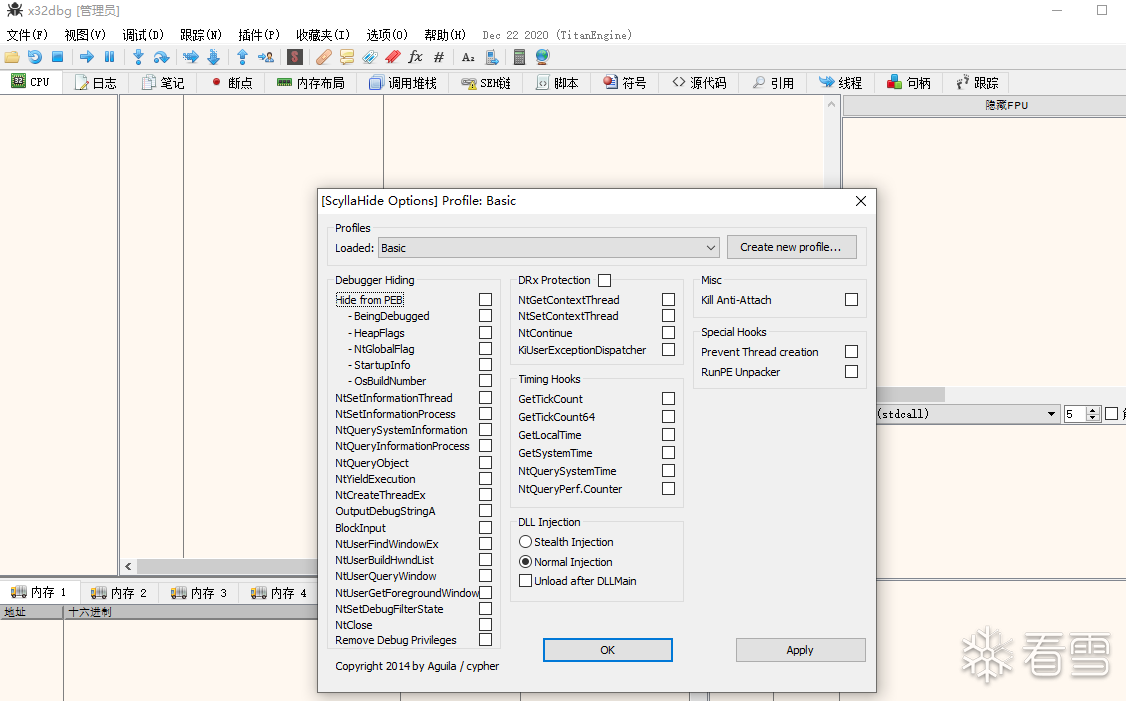Click the Apply button
The height and width of the screenshot is (701, 1126).
click(800, 650)
